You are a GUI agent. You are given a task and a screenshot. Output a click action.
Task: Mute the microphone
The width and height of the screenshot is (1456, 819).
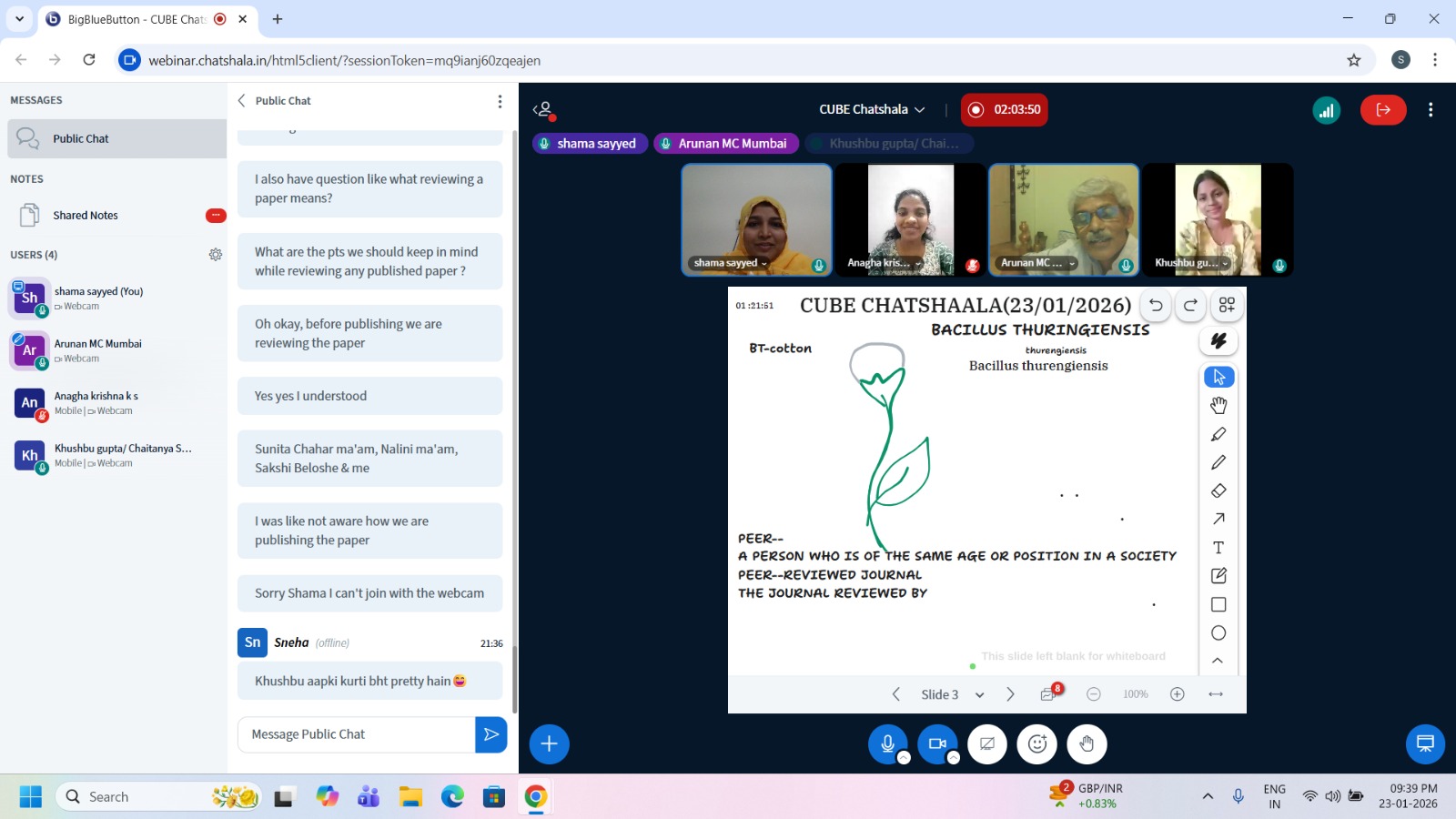pos(887,744)
